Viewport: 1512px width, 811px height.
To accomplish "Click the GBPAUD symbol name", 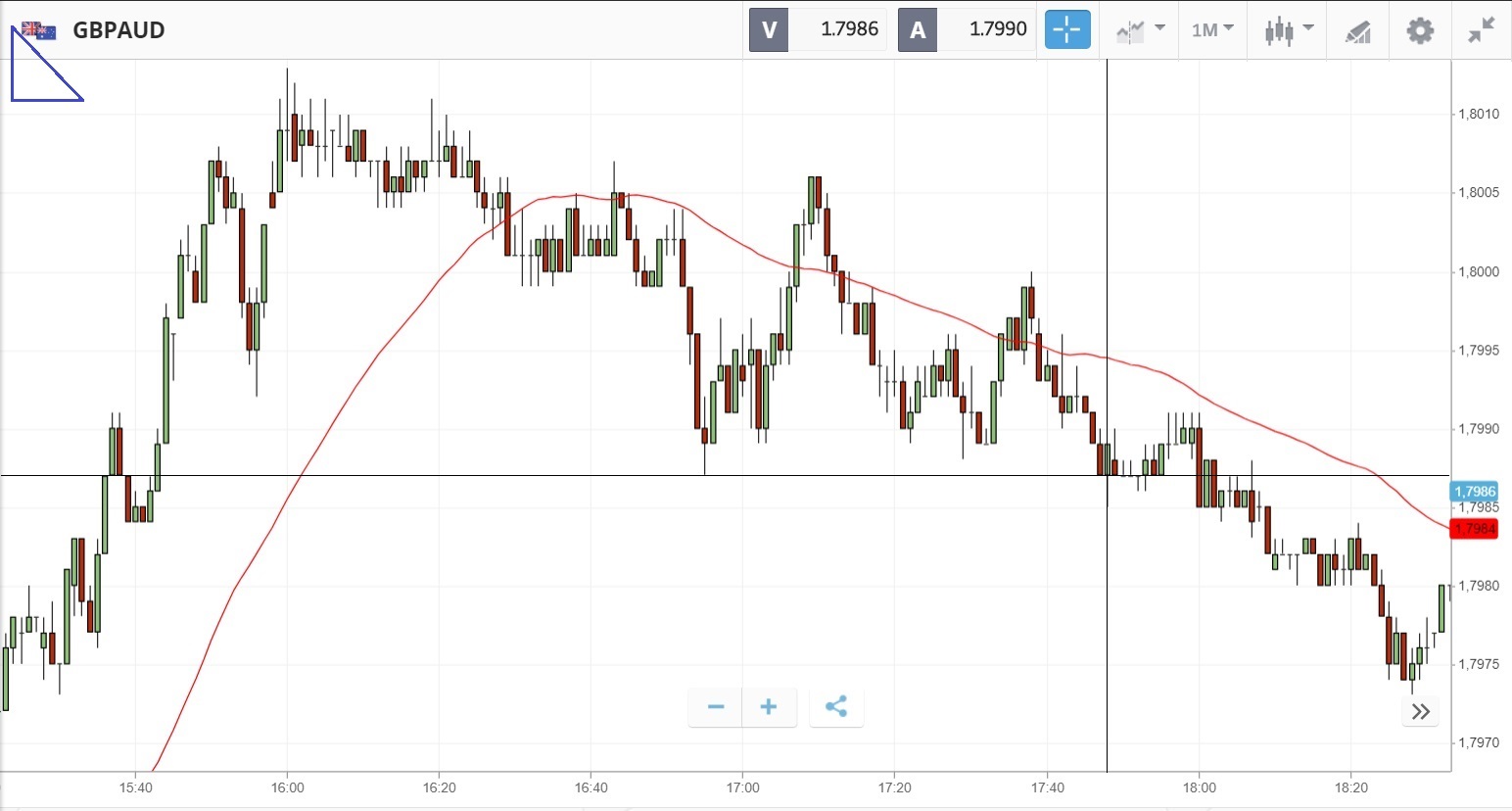I will (x=118, y=30).
